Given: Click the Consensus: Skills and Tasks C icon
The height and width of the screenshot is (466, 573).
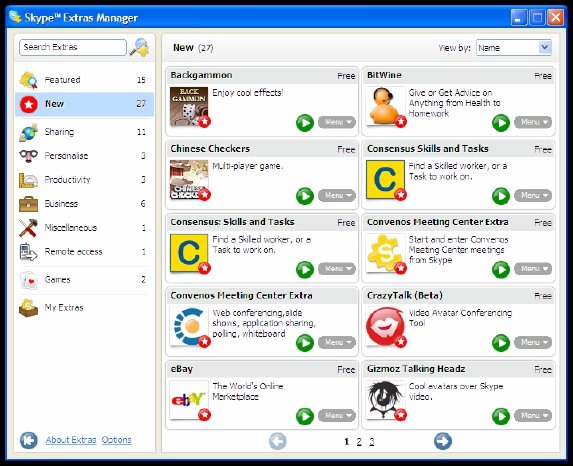Looking at the screenshot, I should coord(189,253).
